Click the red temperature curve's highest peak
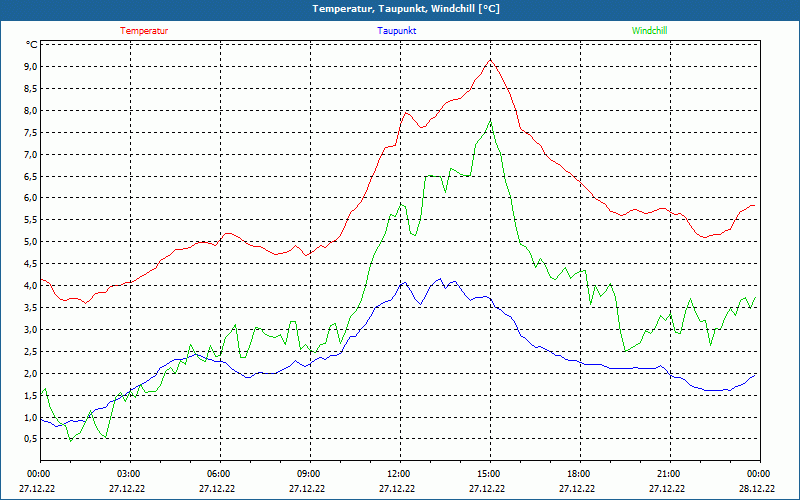 490,59
